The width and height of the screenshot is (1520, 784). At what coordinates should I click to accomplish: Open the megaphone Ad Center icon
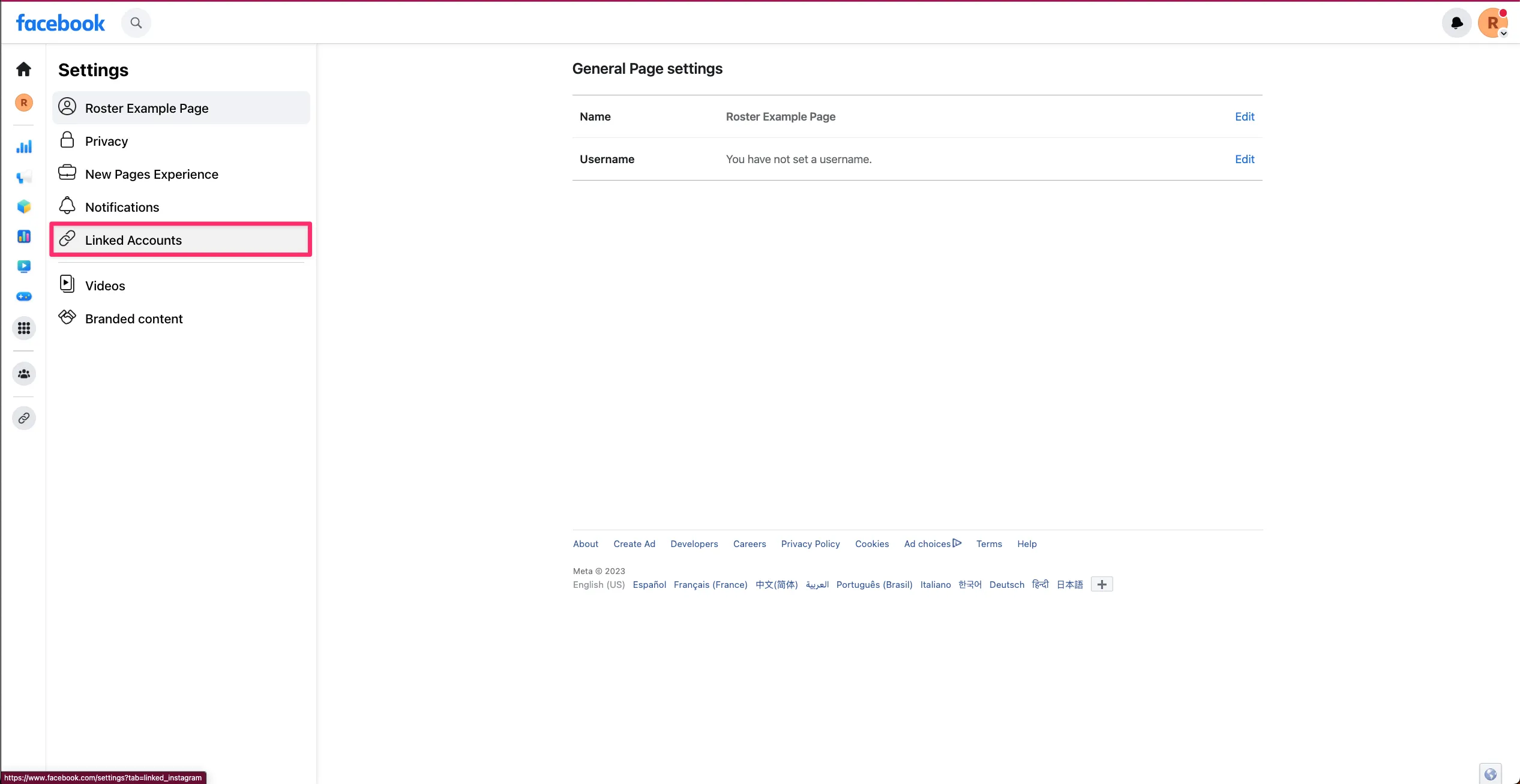point(24,177)
